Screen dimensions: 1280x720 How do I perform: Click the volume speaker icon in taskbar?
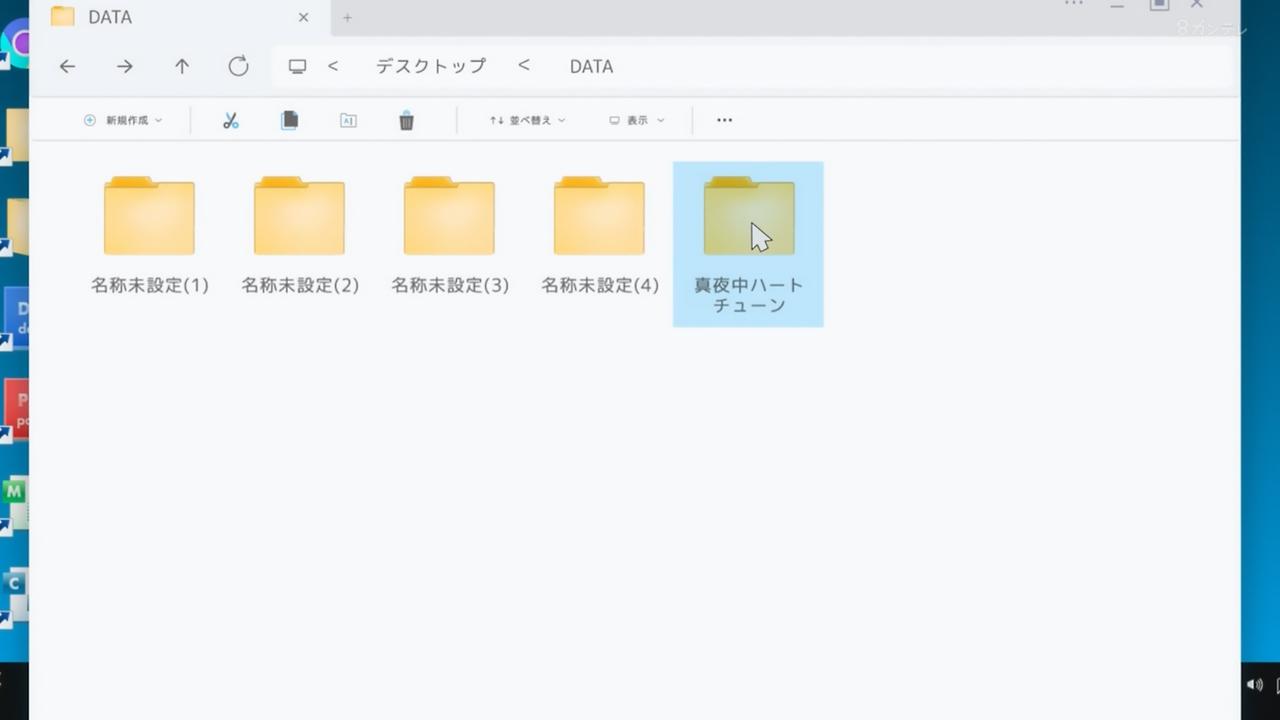pyautogui.click(x=1255, y=685)
